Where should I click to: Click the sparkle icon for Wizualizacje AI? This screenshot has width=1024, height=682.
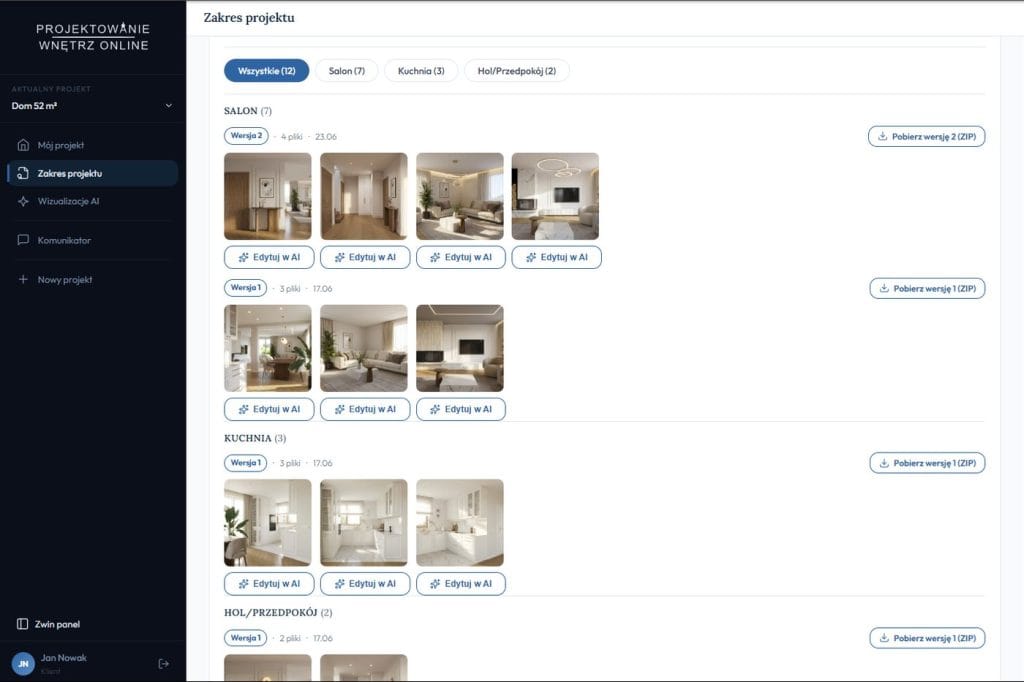coord(23,201)
